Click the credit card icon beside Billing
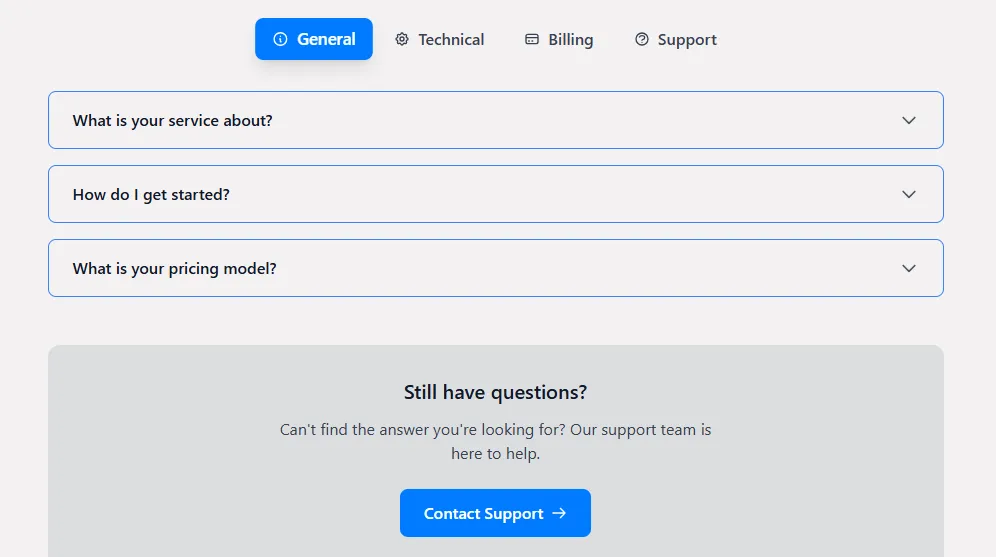Image resolution: width=996 pixels, height=557 pixels. tap(532, 39)
